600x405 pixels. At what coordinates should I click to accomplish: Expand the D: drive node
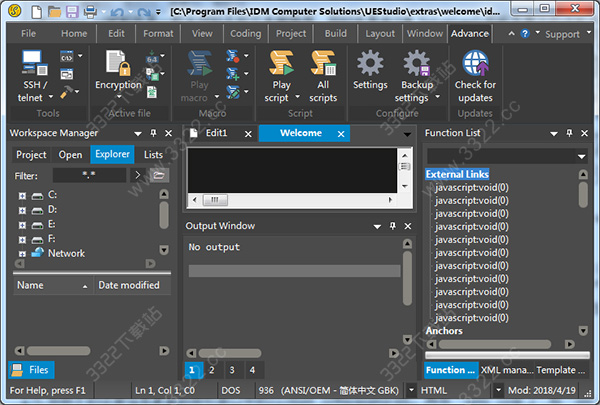[x=22, y=210]
